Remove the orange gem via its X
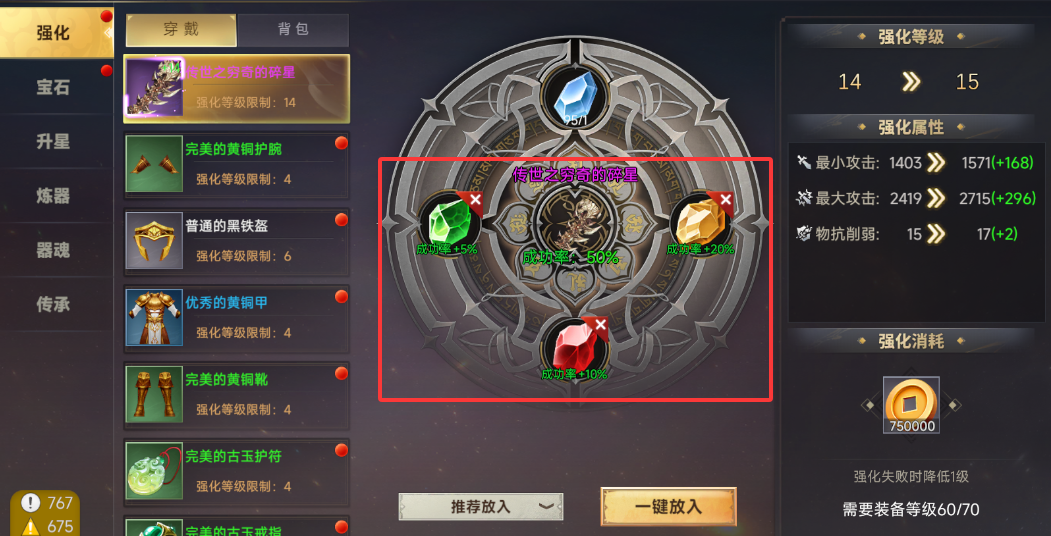 (x=725, y=200)
